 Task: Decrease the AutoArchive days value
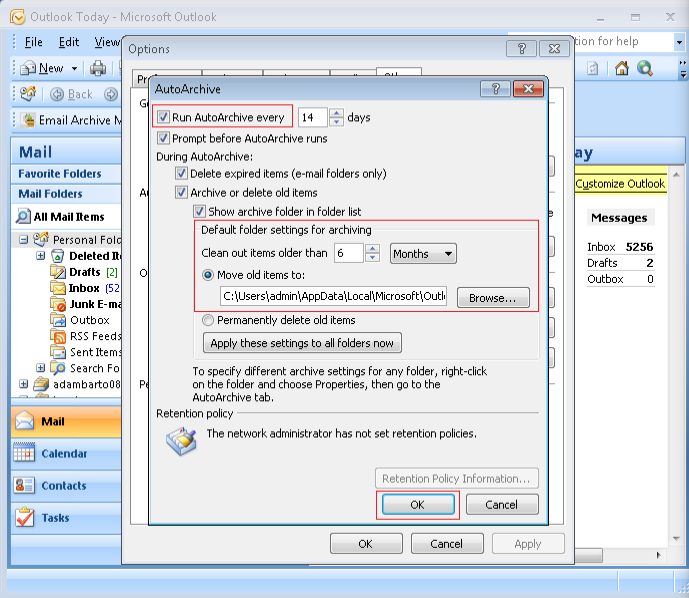tap(337, 122)
